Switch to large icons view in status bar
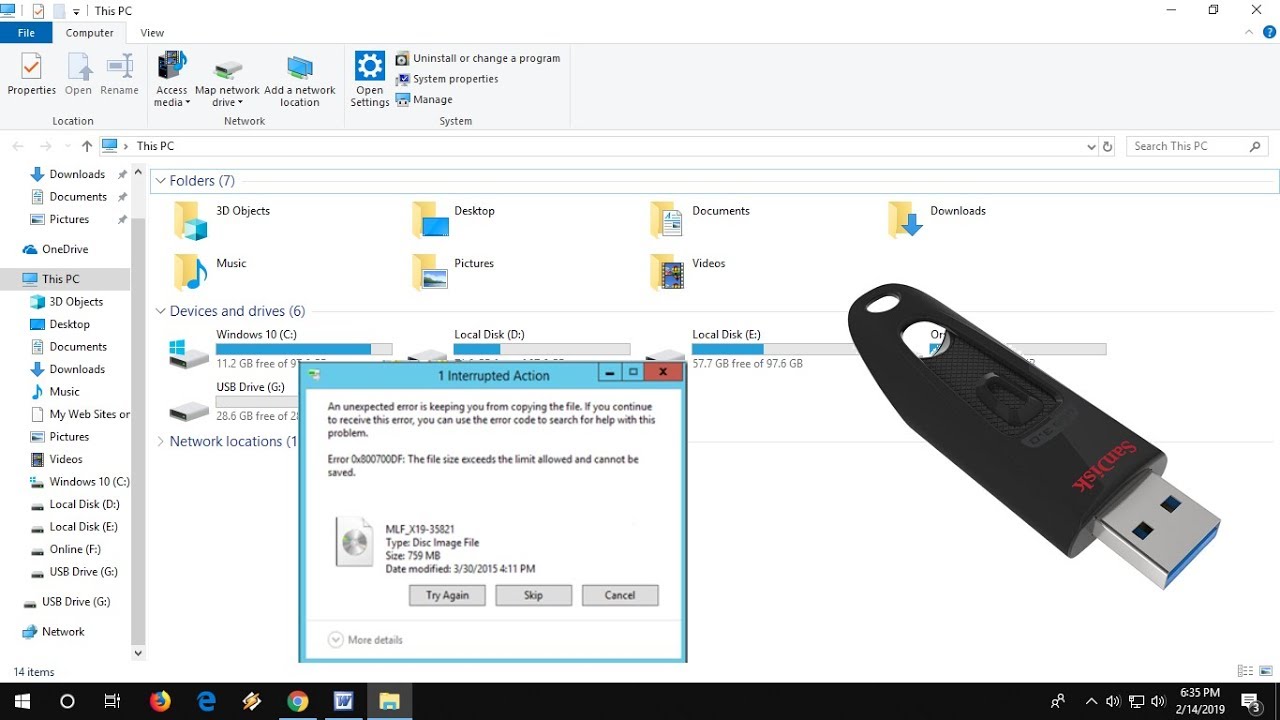Image resolution: width=1280 pixels, height=720 pixels. 1264,671
